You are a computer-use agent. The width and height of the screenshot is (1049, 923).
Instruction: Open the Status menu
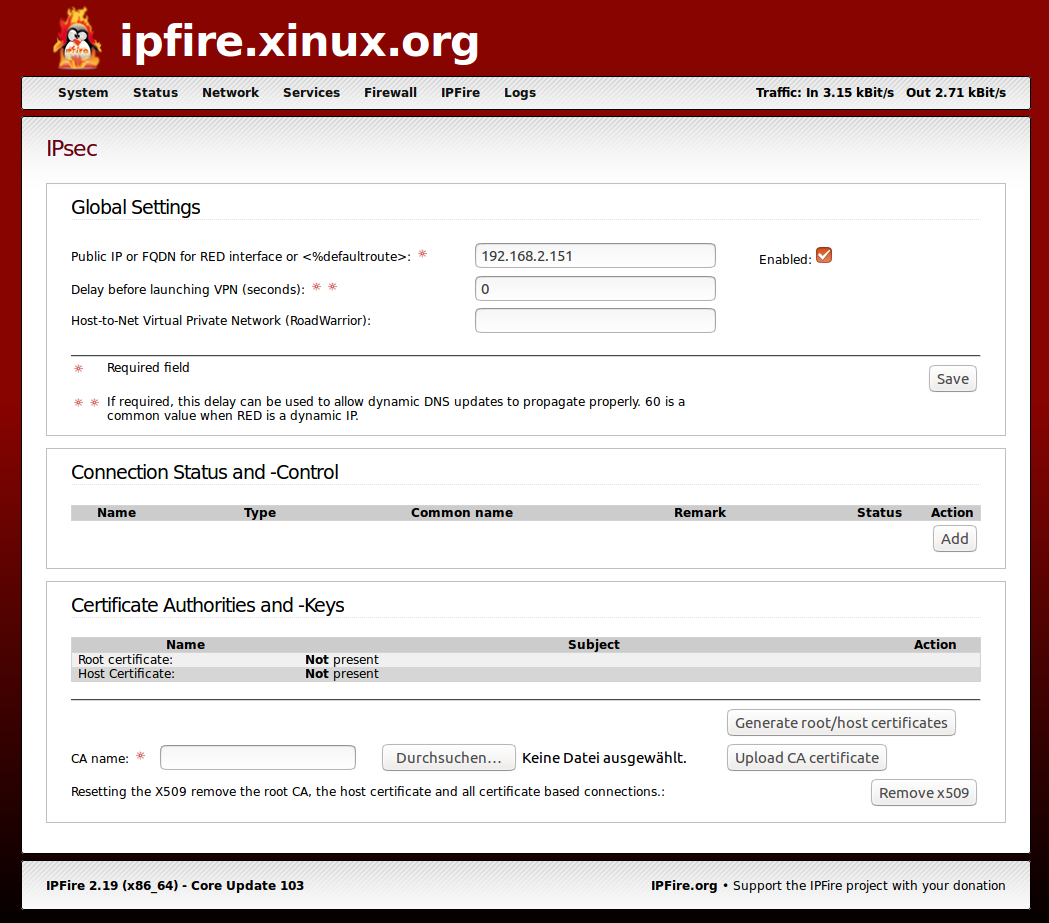(155, 92)
